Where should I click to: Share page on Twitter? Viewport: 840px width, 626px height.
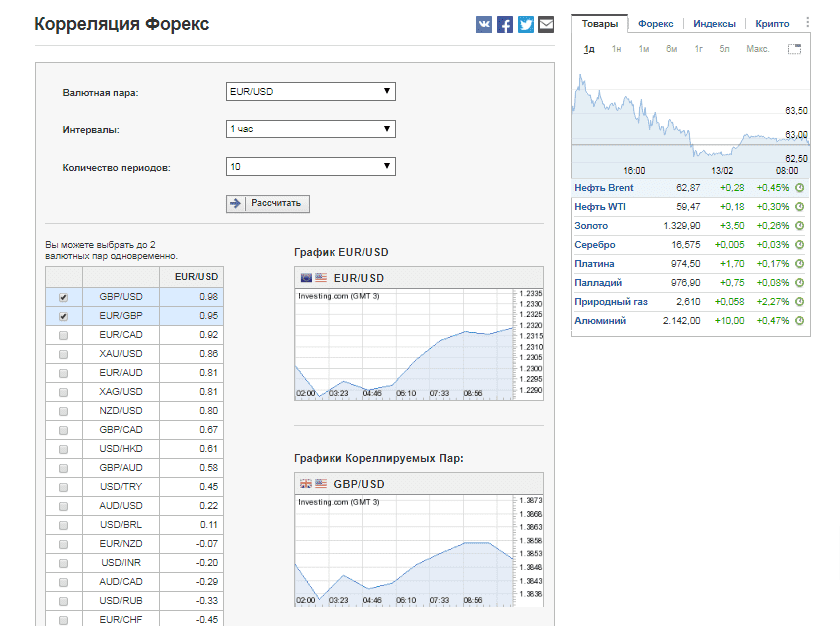tap(526, 25)
